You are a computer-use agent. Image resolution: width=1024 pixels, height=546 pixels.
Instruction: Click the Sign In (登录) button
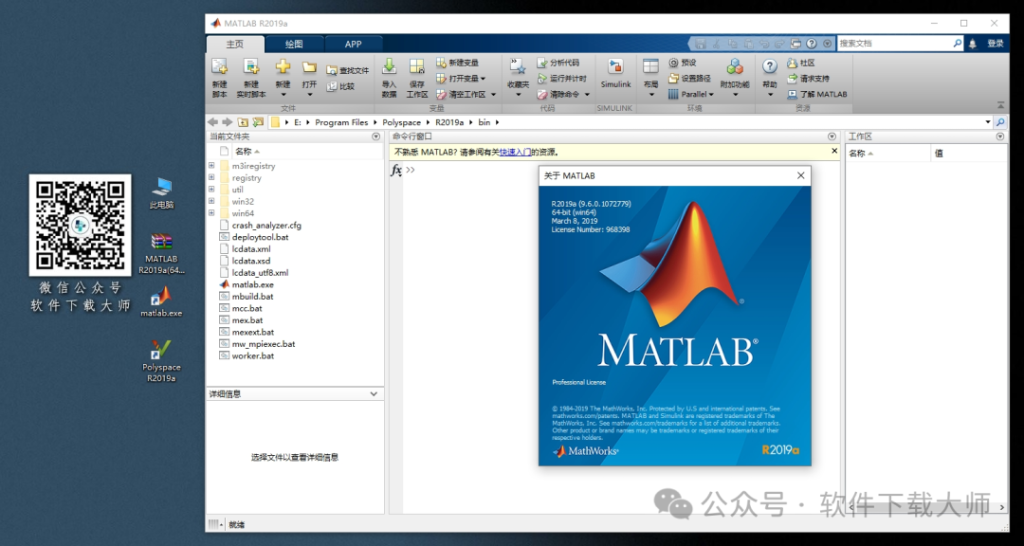tap(995, 43)
